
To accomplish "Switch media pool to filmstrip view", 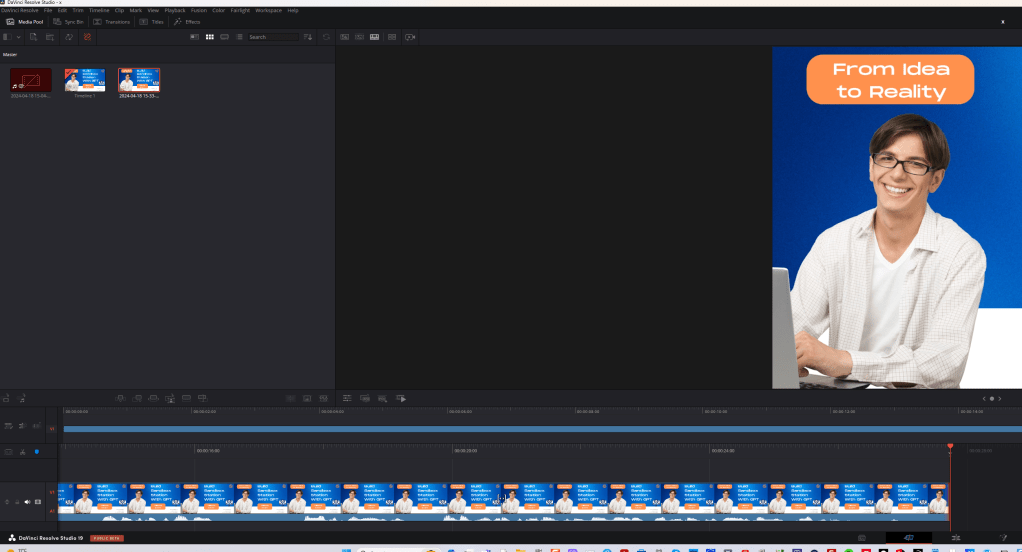I will click(194, 37).
